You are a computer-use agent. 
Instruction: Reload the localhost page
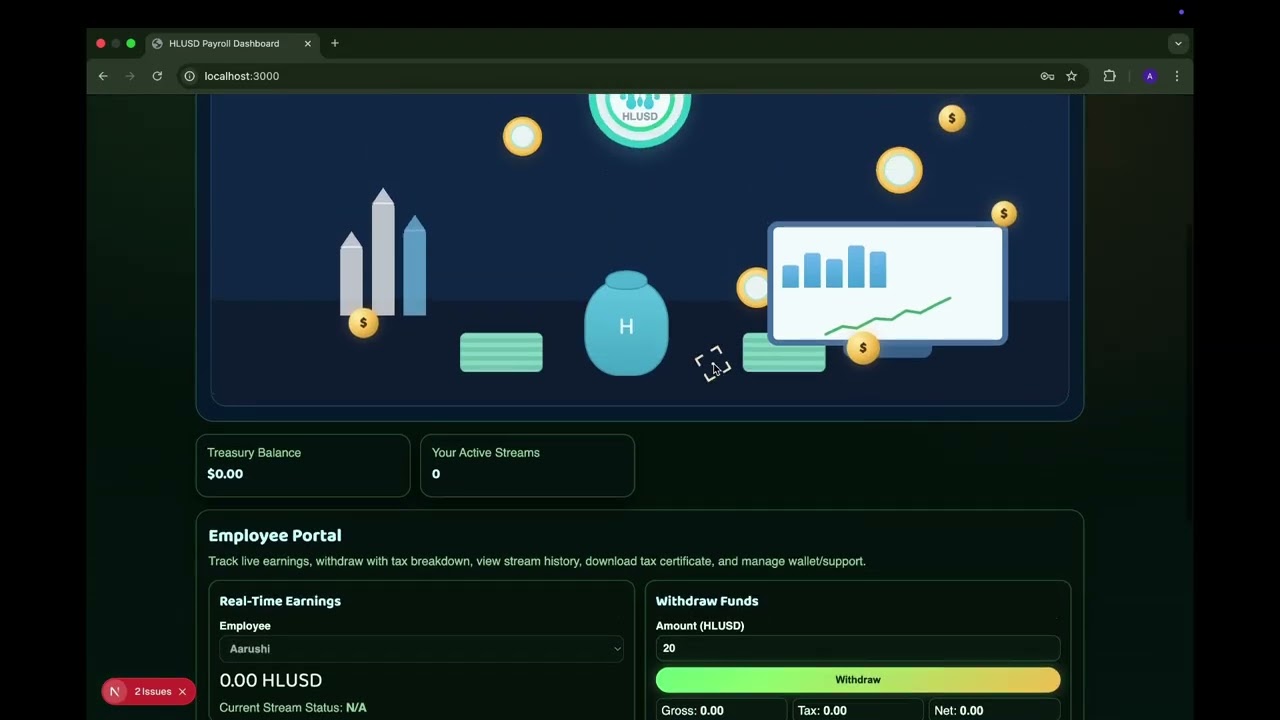(157, 76)
